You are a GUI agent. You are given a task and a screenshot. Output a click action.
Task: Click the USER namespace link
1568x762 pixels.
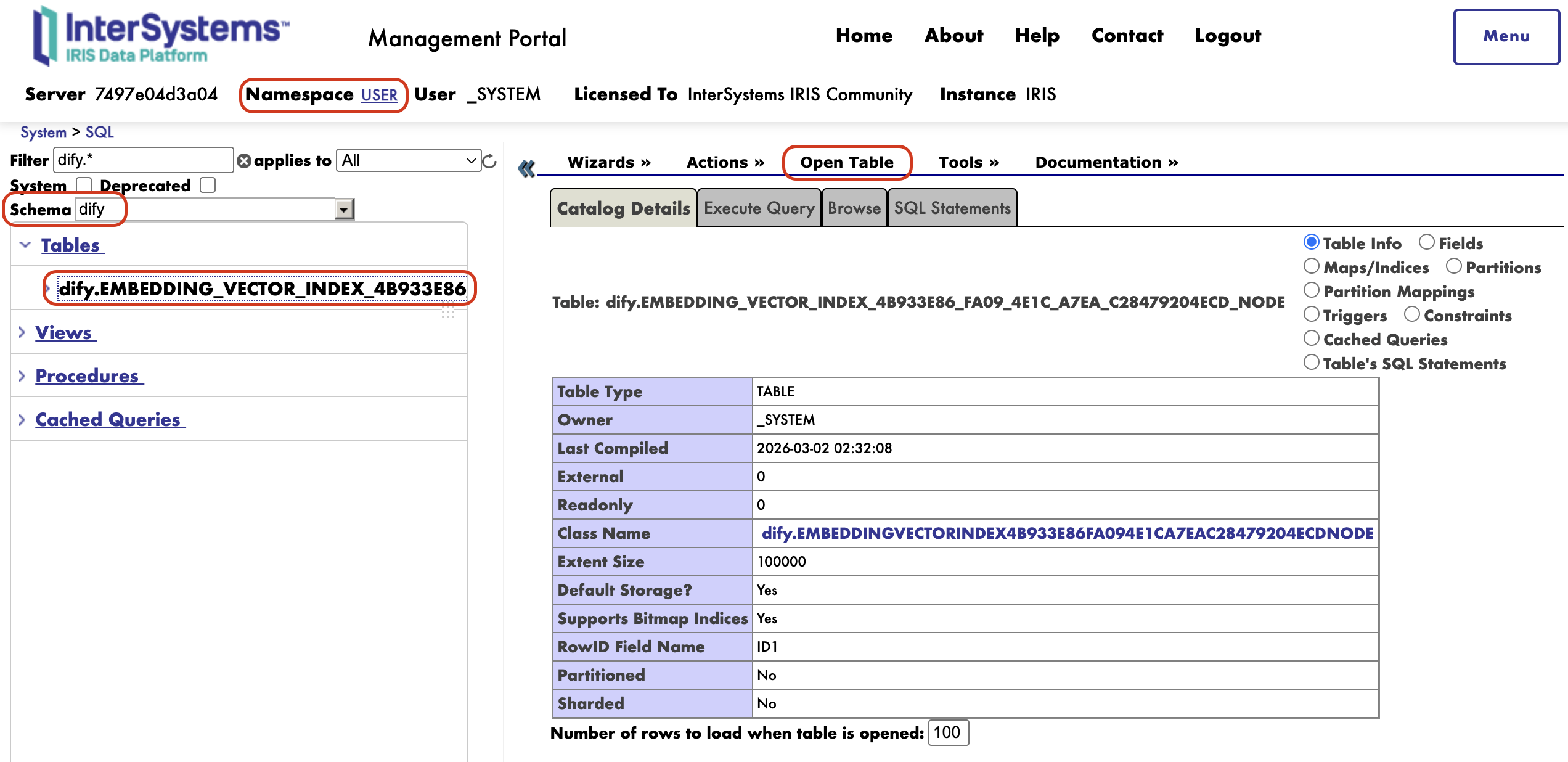click(379, 95)
